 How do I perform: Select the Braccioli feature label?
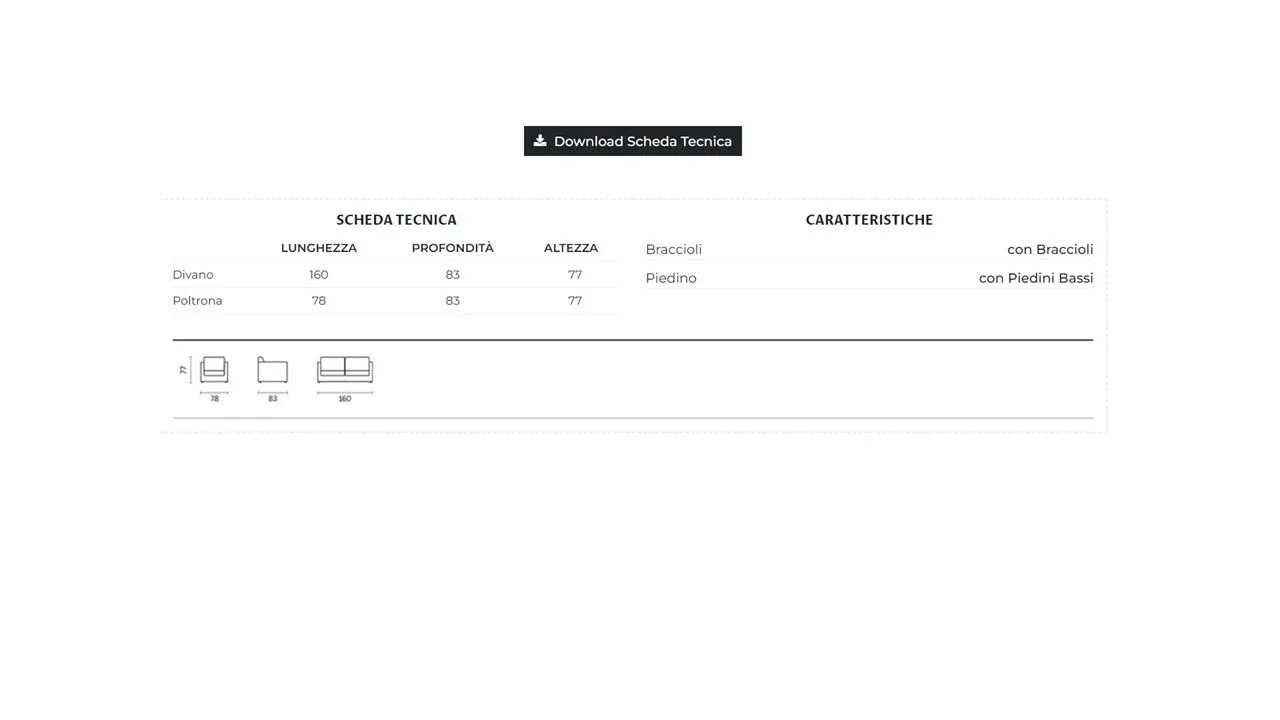(674, 250)
